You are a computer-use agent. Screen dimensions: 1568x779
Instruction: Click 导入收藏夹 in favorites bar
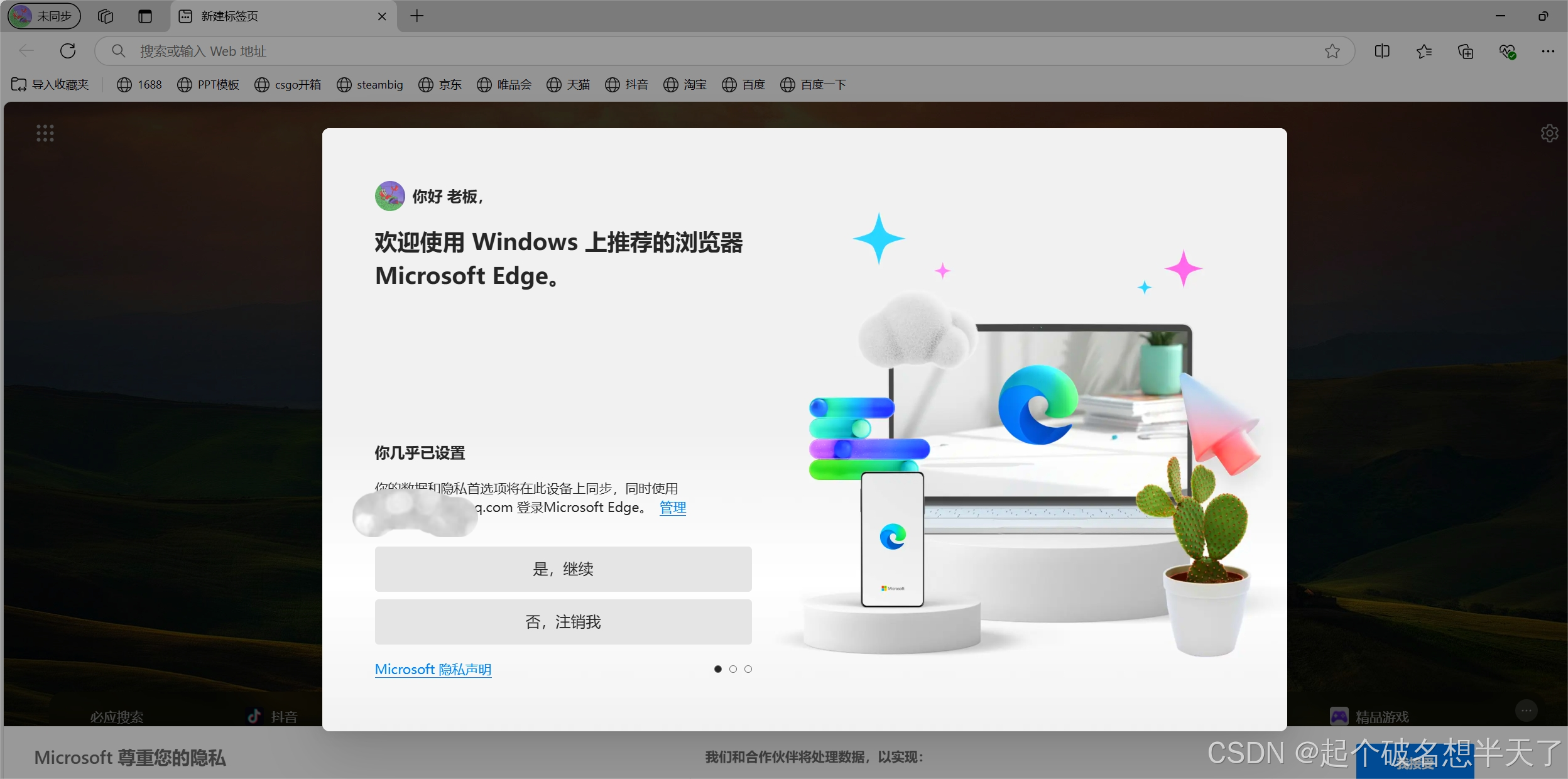point(51,84)
